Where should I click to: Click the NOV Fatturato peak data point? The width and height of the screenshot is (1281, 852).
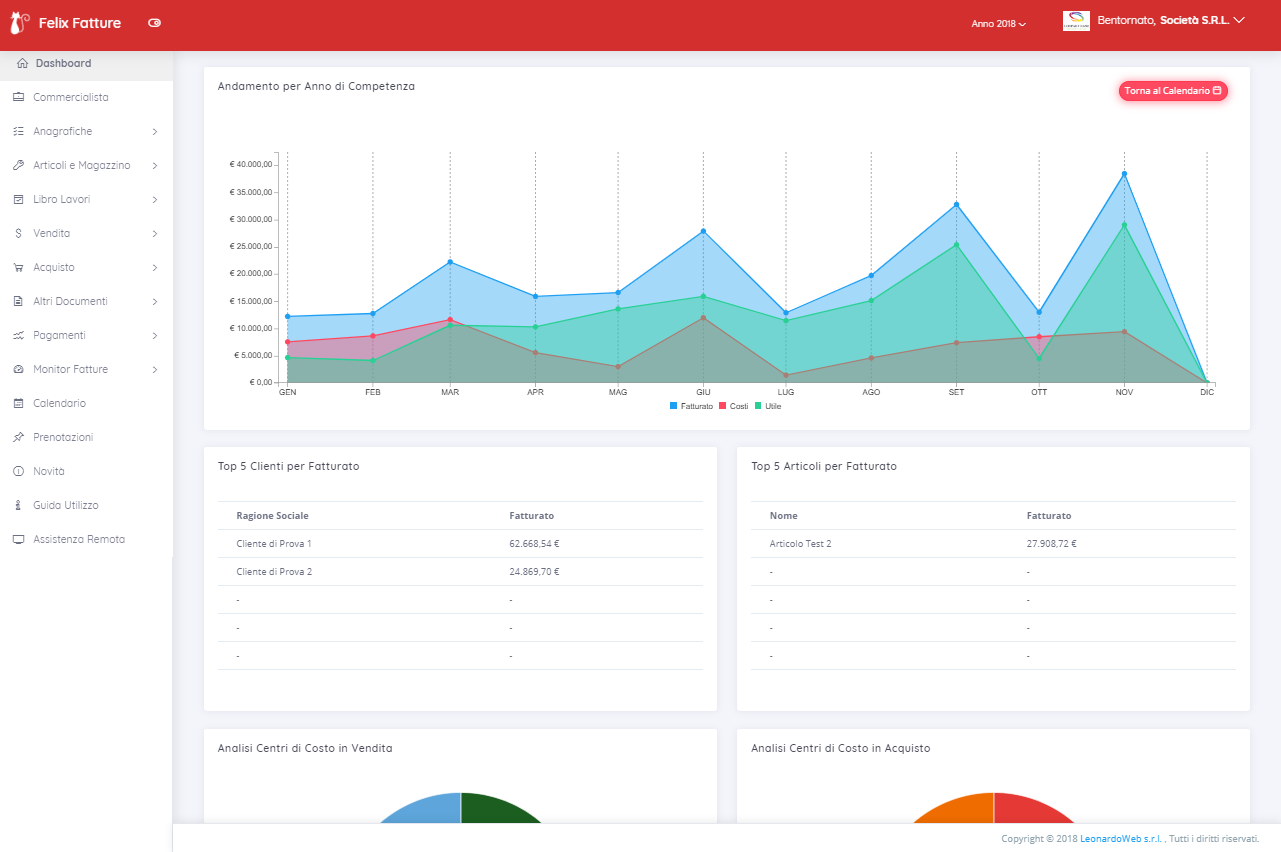pyautogui.click(x=1124, y=174)
